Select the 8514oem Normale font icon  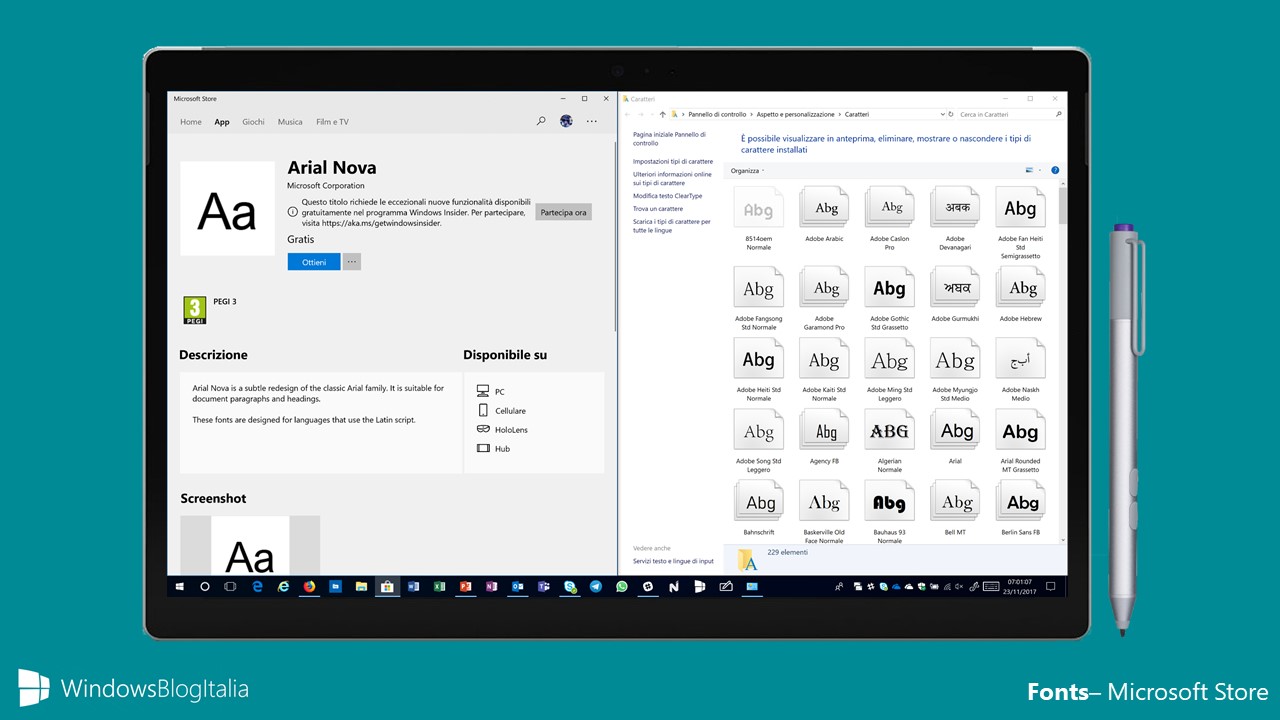[x=758, y=208]
